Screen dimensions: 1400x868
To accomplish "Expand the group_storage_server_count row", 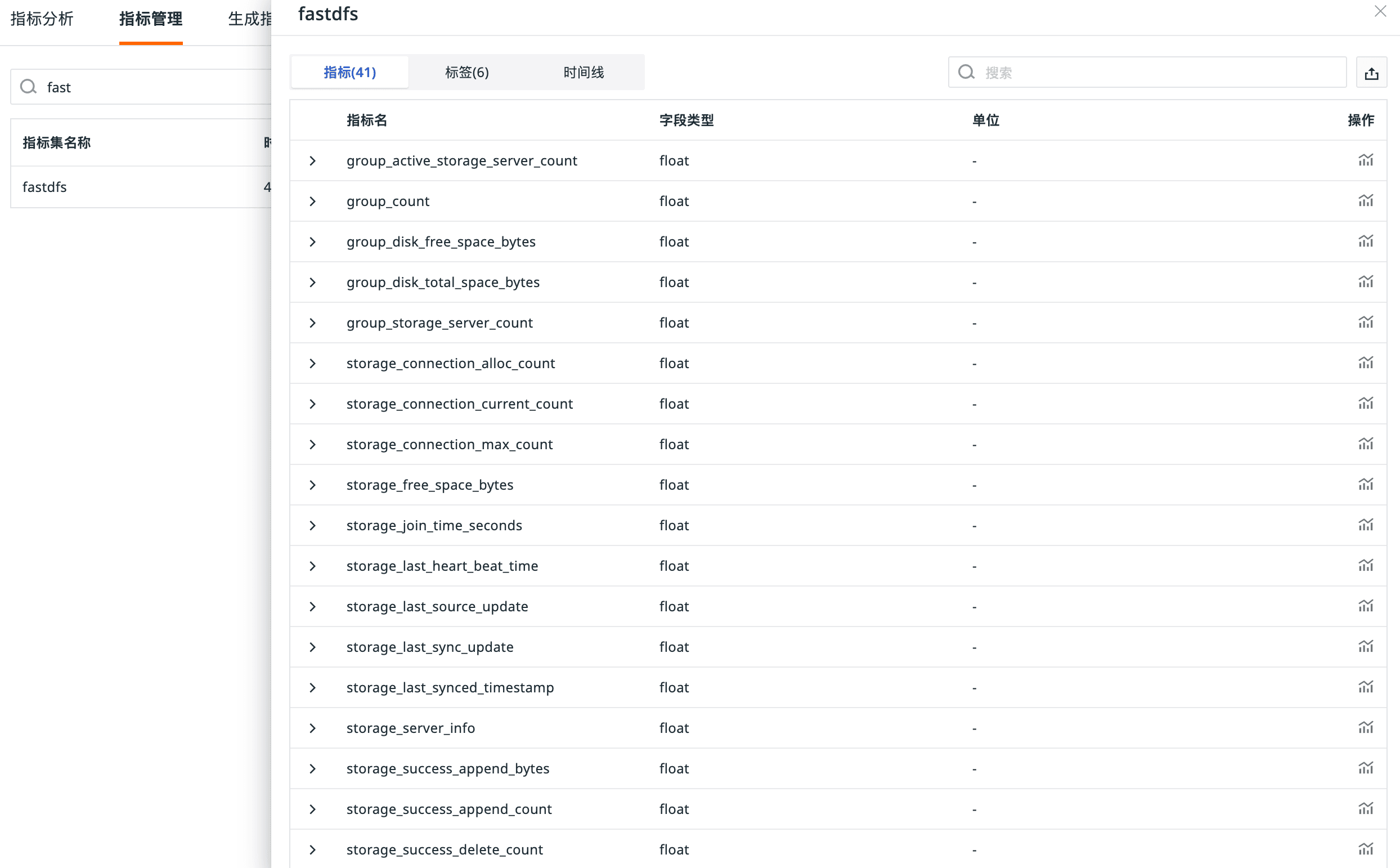I will pyautogui.click(x=313, y=323).
